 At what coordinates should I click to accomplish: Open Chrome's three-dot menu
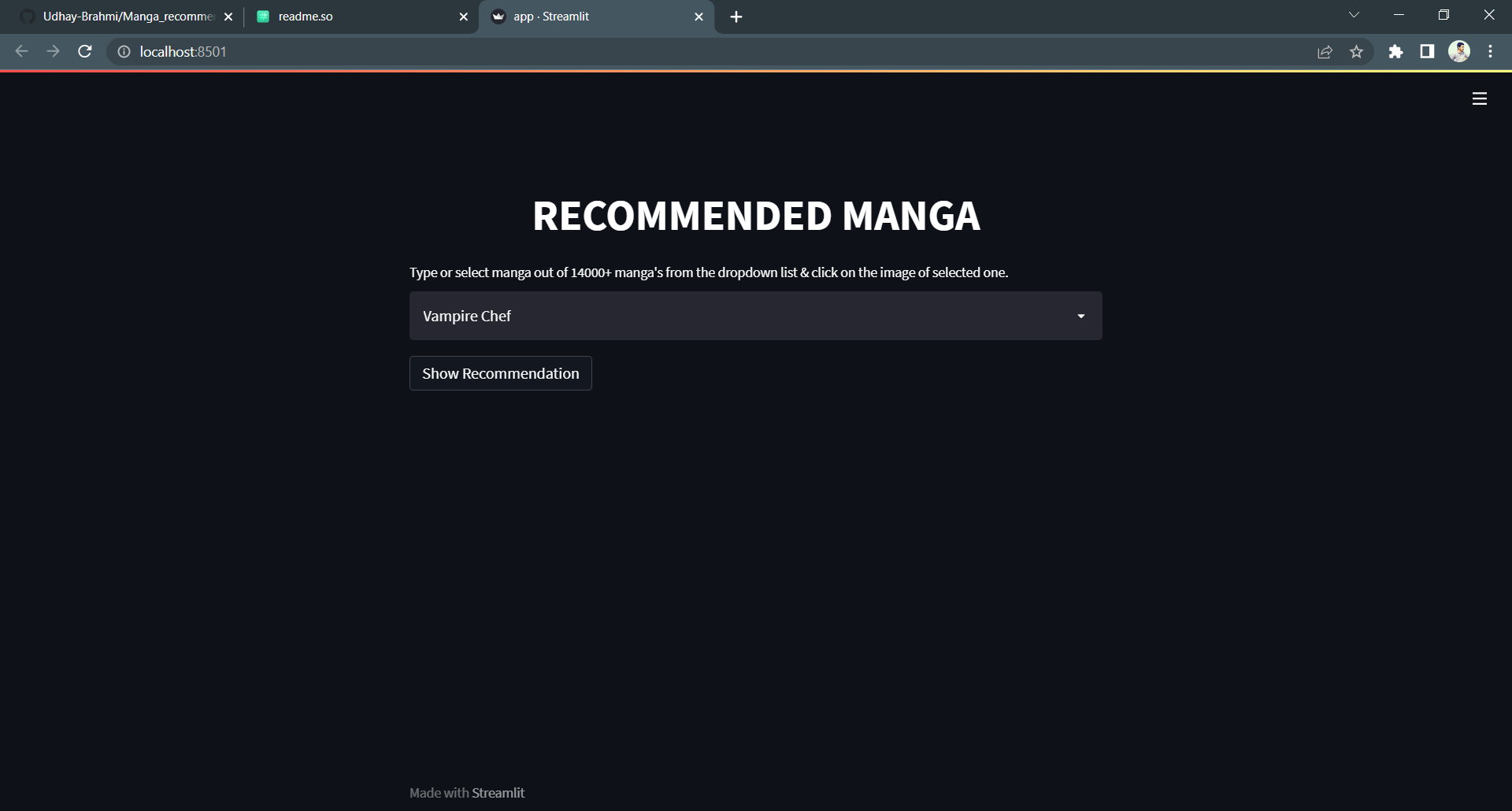point(1490,51)
